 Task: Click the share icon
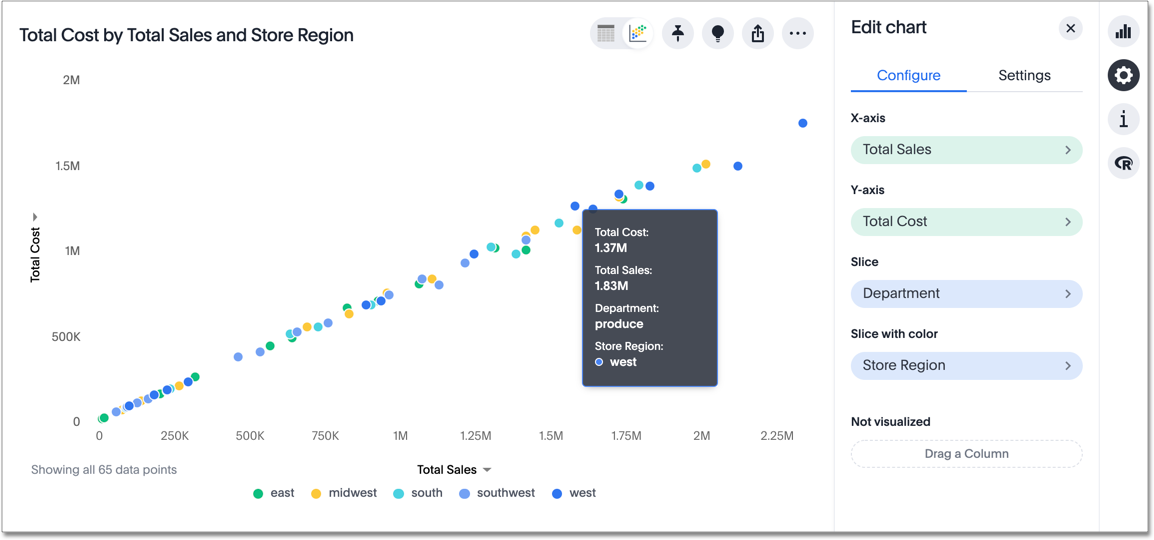coord(758,33)
